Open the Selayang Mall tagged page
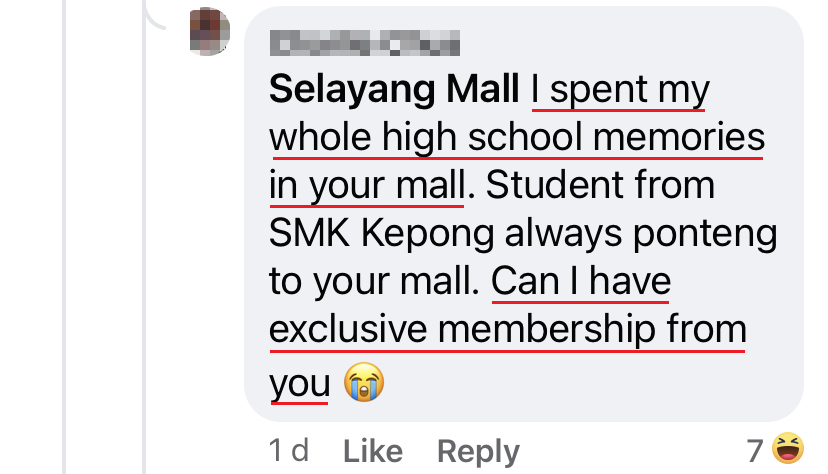 click(394, 88)
